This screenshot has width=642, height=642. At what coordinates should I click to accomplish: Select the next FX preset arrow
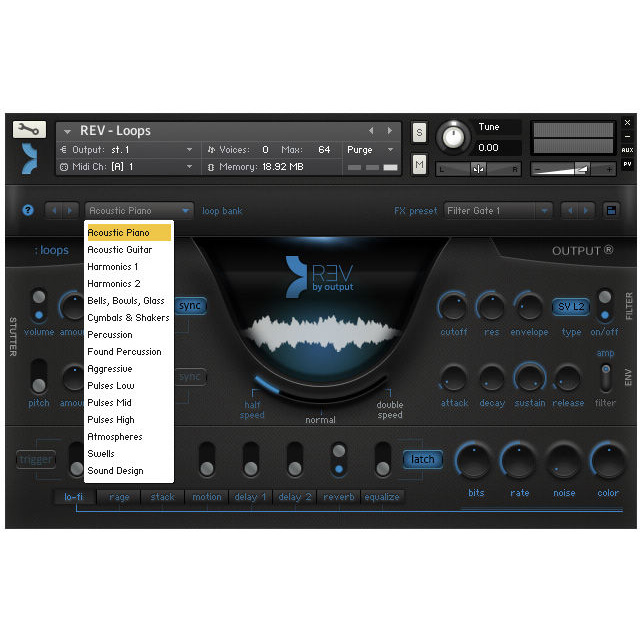(586, 211)
